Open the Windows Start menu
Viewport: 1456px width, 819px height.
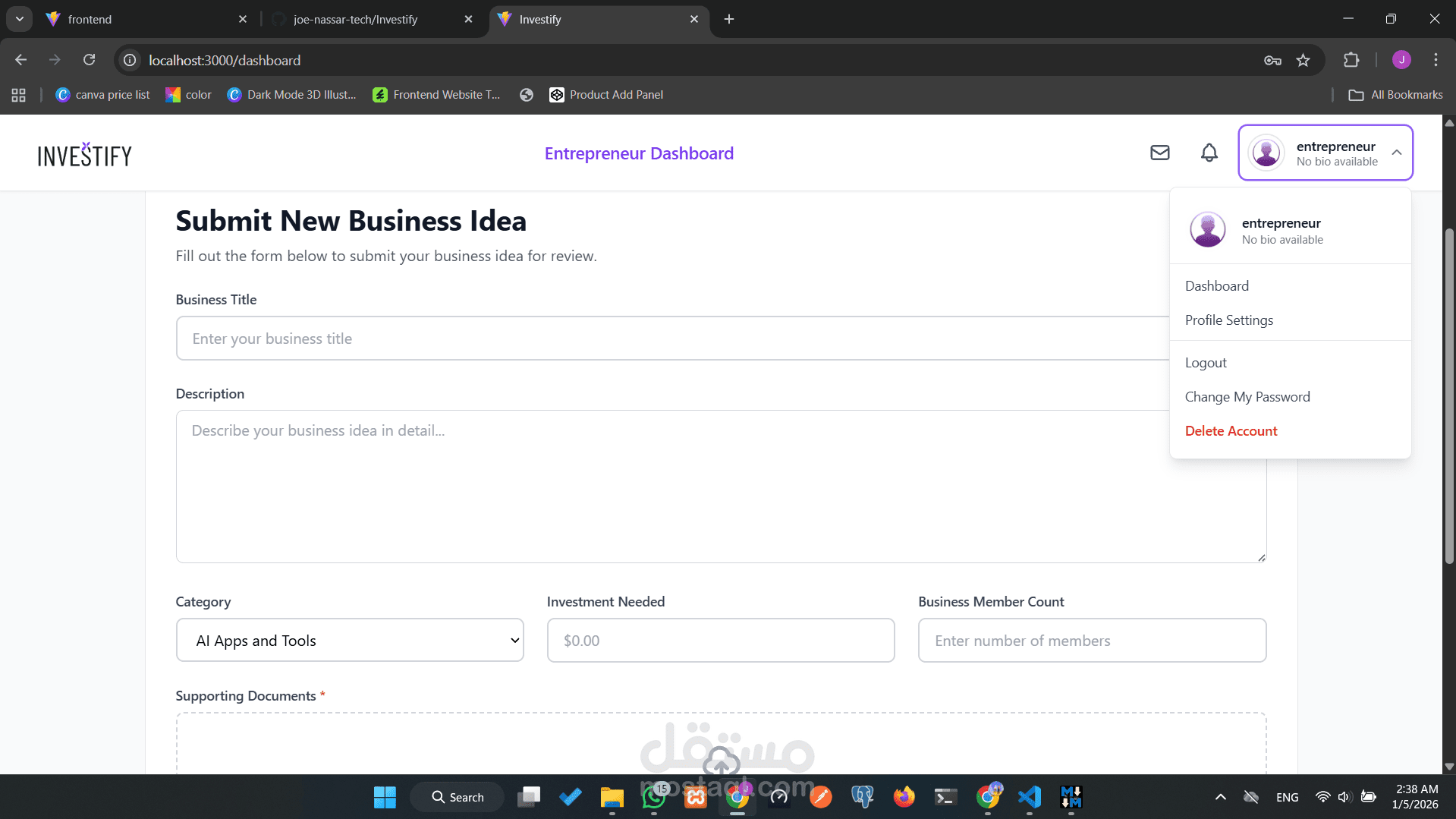(x=385, y=797)
